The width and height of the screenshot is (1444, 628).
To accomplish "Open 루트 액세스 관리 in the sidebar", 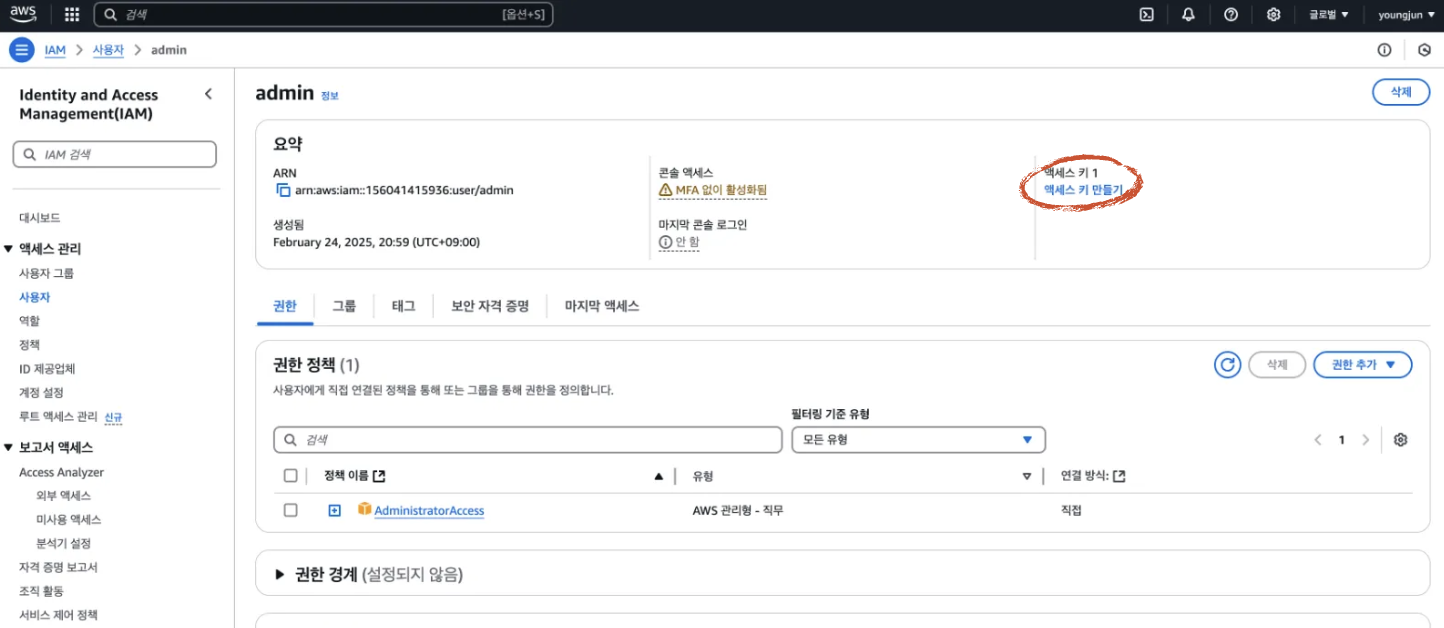I will pos(58,417).
